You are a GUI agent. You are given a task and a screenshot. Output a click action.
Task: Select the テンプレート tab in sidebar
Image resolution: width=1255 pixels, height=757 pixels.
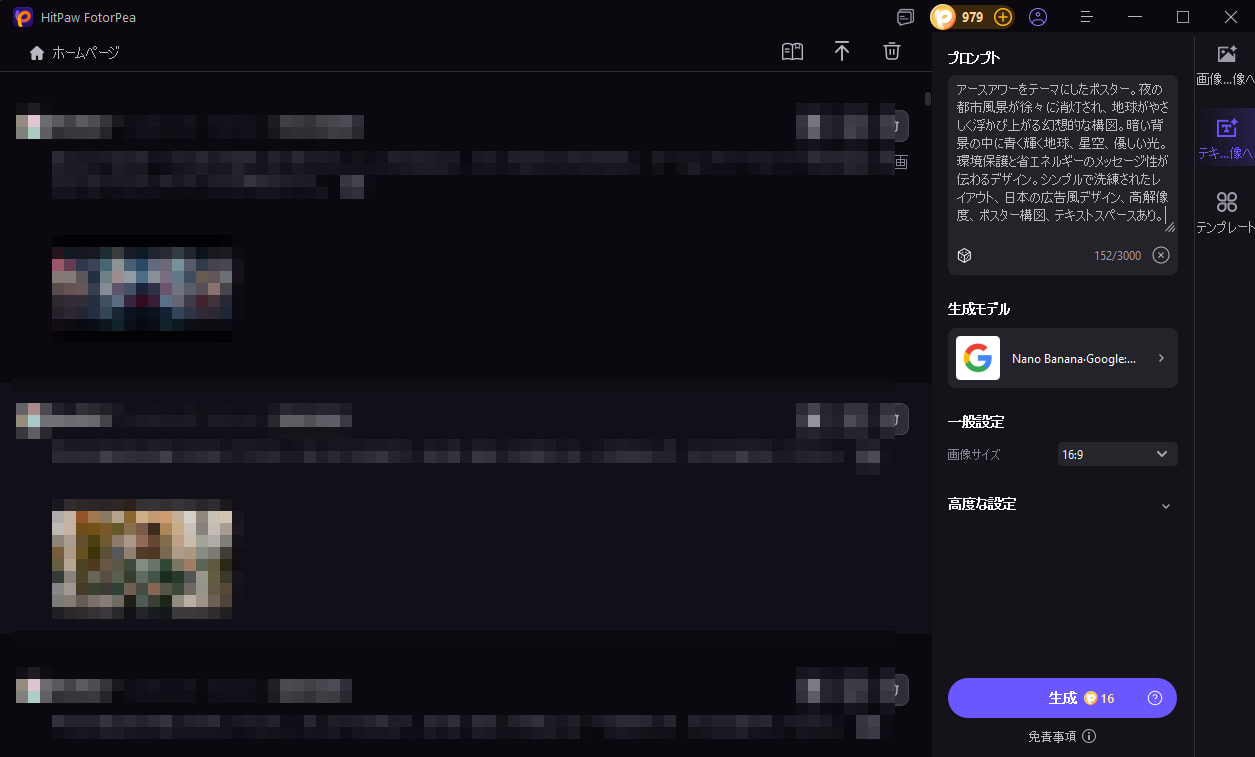point(1226,213)
